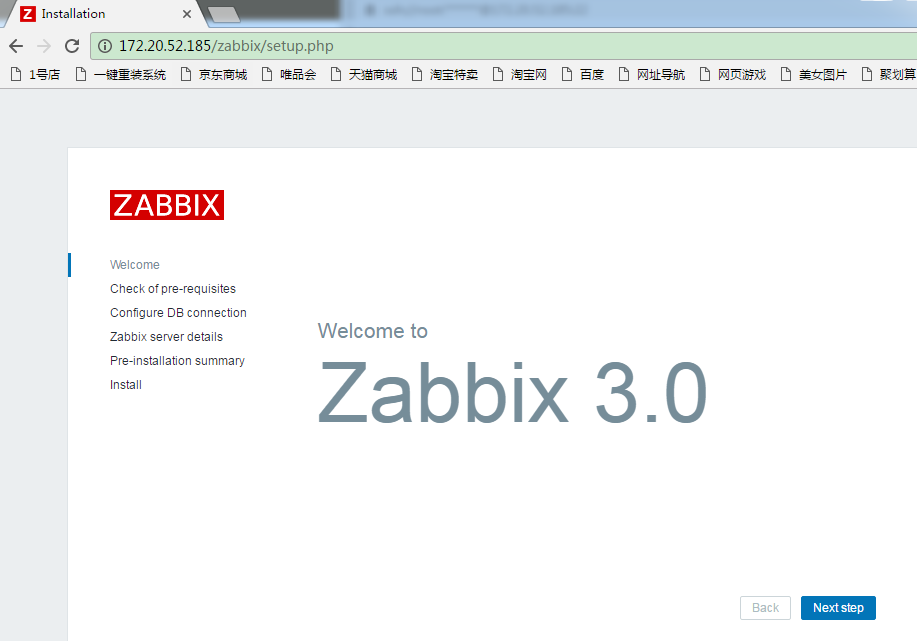Select the Installation browser tab
The width and height of the screenshot is (917, 641).
coord(104,14)
